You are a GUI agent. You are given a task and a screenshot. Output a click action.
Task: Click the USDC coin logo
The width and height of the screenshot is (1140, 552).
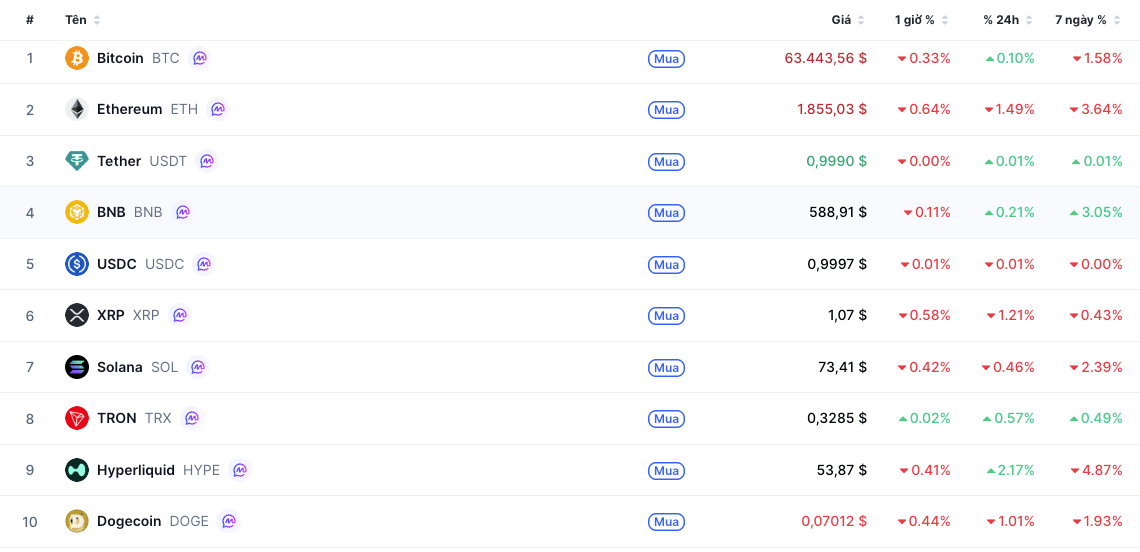(x=76, y=264)
